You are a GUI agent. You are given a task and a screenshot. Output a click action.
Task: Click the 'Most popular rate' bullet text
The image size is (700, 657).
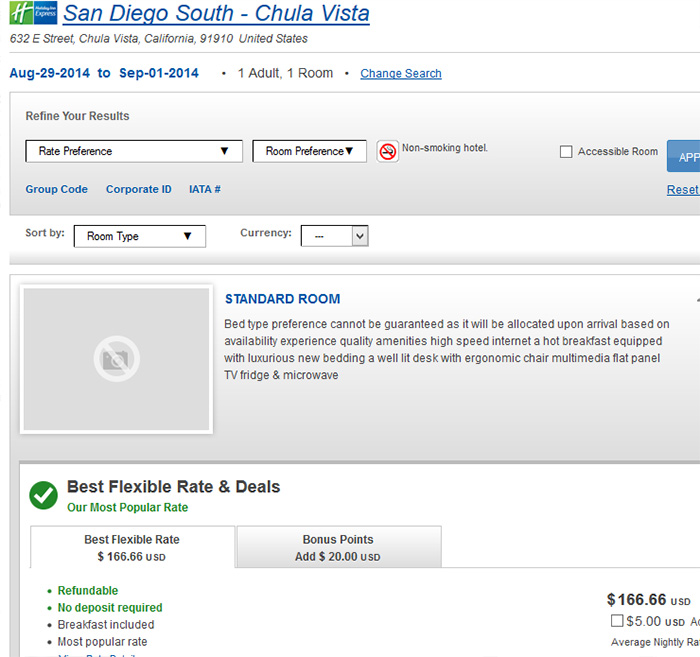[102, 641]
